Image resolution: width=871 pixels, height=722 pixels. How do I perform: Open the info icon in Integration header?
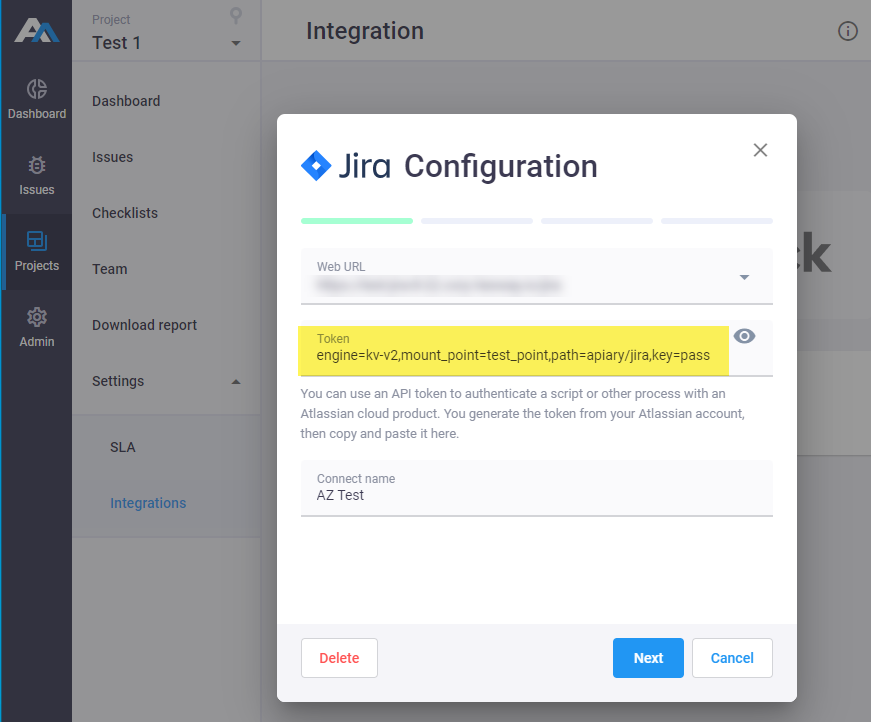click(x=848, y=31)
